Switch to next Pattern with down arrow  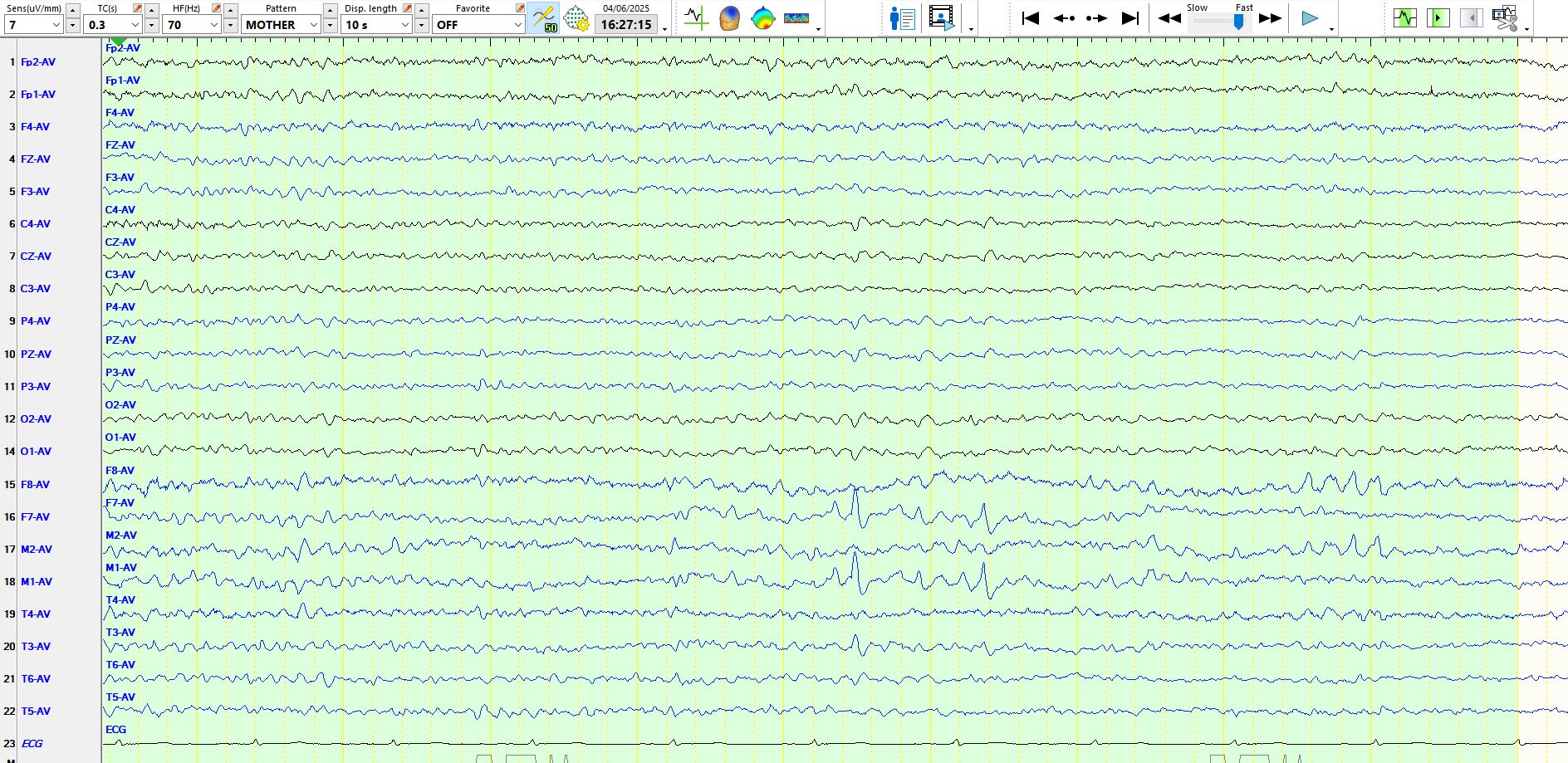pos(331,26)
